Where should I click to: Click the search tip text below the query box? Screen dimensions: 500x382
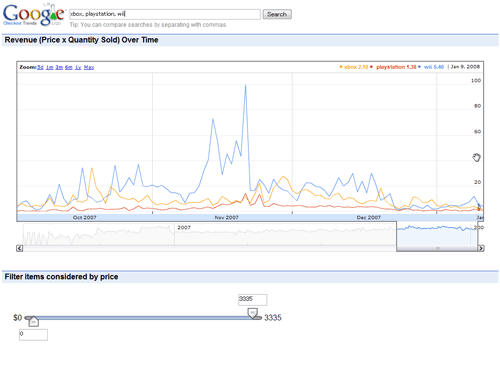148,25
